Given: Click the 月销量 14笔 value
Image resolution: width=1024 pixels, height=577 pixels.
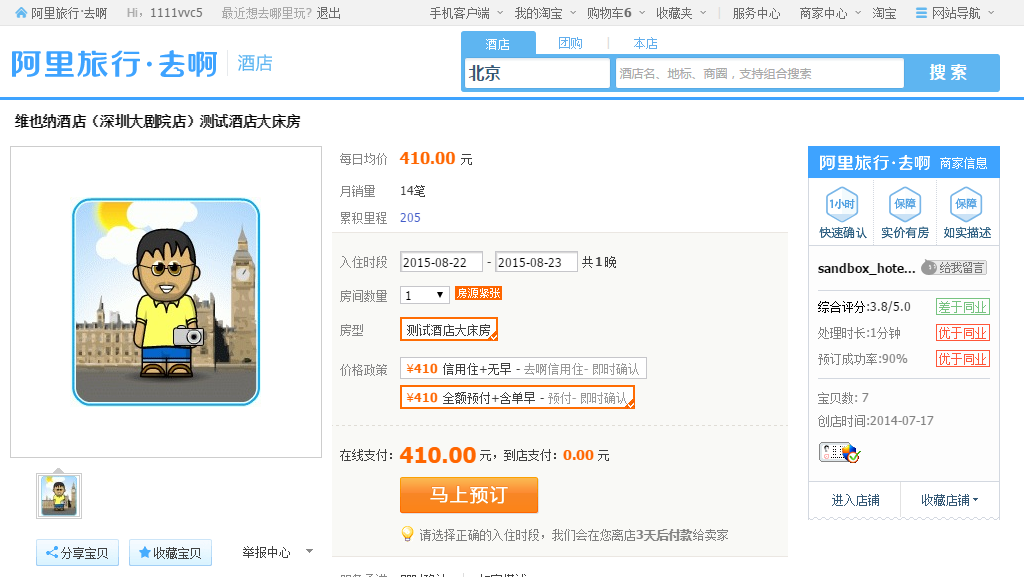Looking at the screenshot, I should [x=412, y=191].
